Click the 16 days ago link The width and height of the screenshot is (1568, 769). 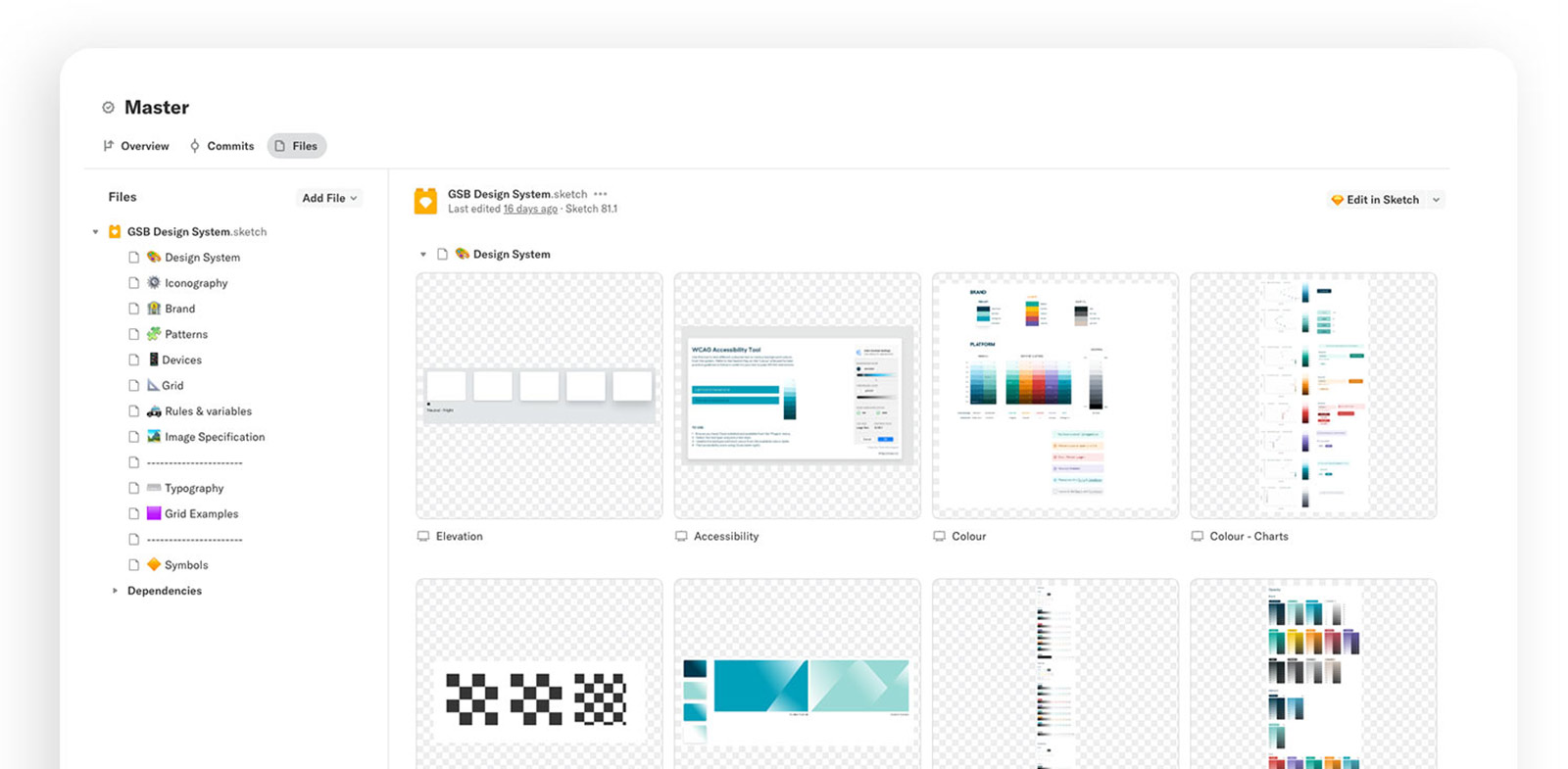point(530,209)
